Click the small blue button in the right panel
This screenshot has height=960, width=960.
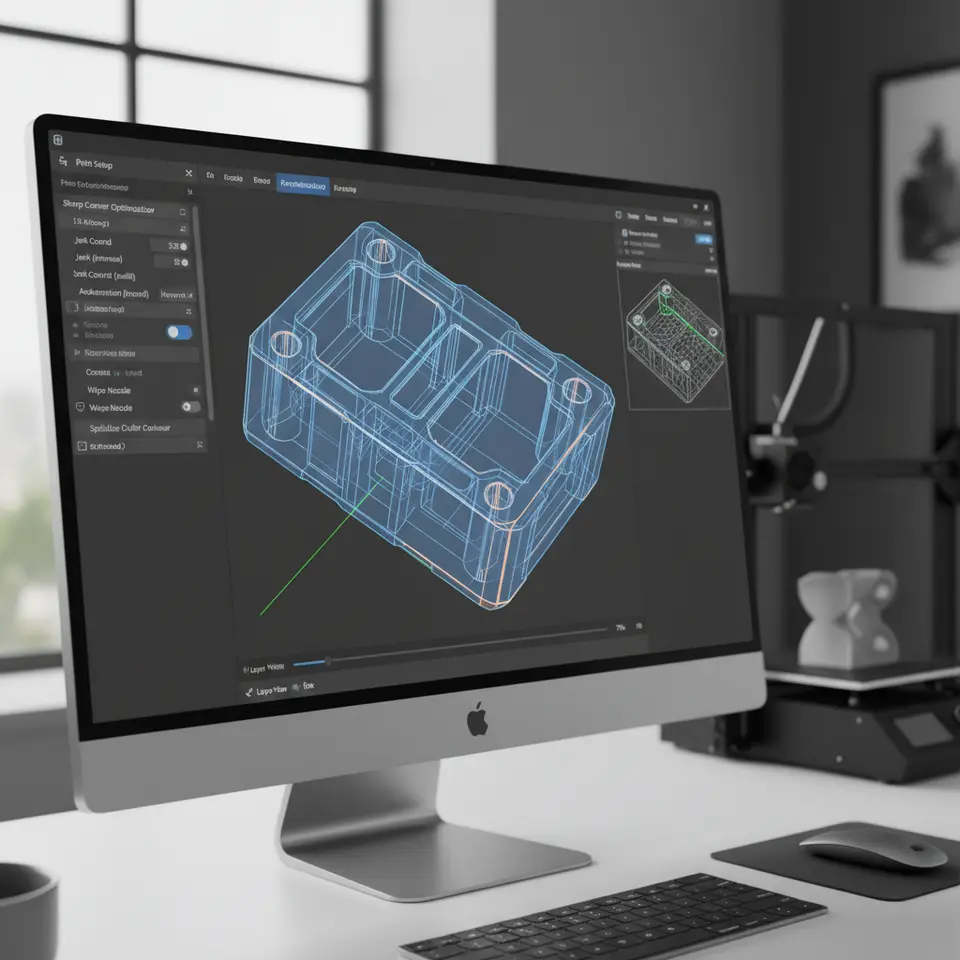(703, 239)
